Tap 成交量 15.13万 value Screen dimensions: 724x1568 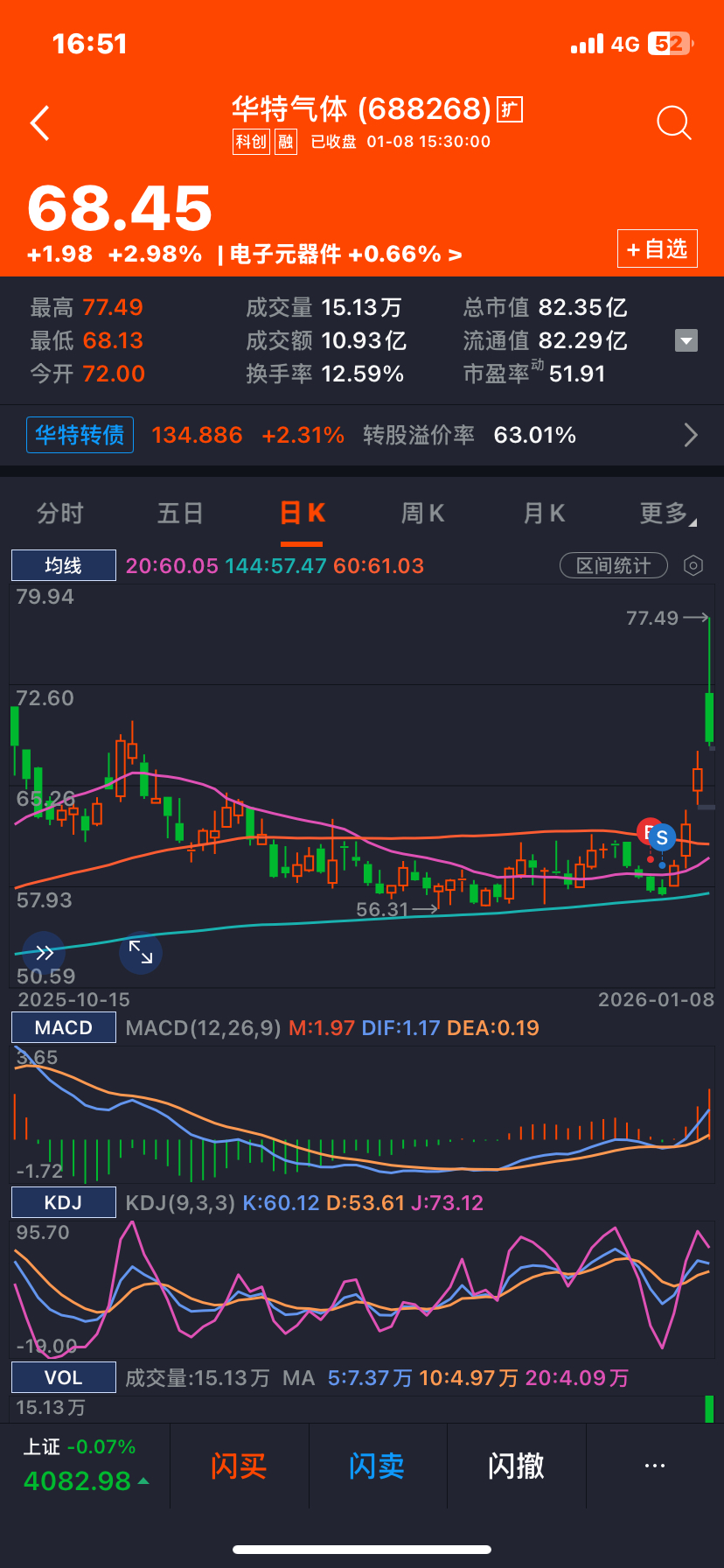362,307
